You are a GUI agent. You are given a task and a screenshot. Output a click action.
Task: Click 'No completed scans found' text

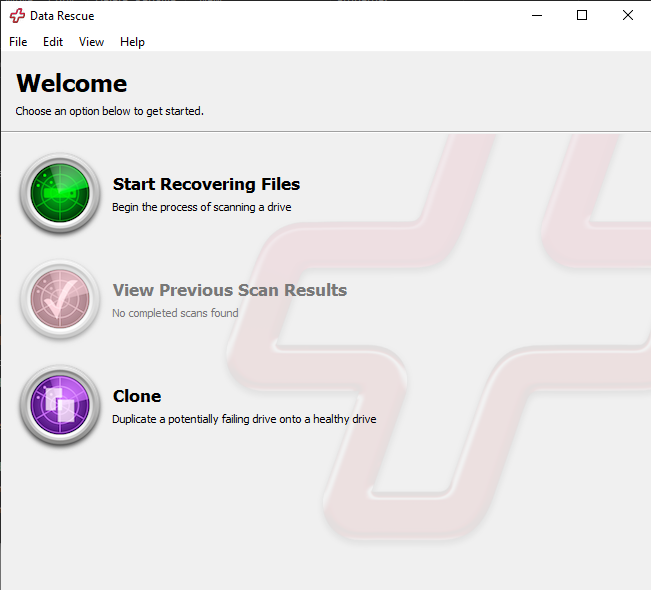coord(175,313)
